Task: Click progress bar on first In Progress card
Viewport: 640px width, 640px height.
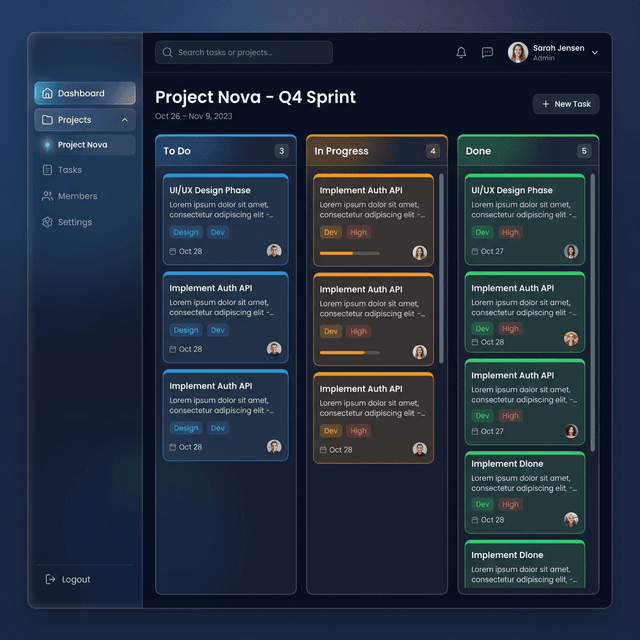Action: pyautogui.click(x=349, y=253)
